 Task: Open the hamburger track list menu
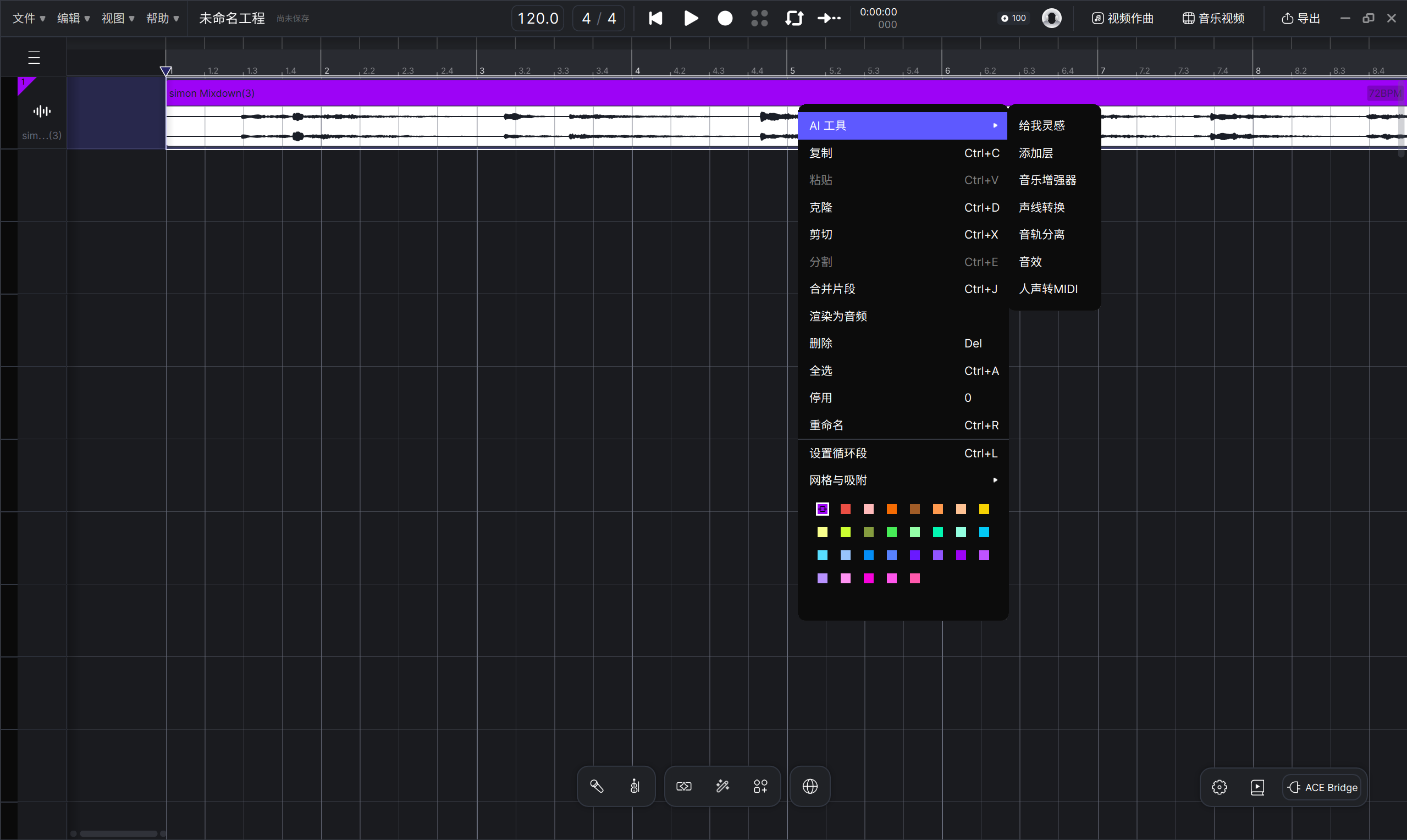click(34, 57)
